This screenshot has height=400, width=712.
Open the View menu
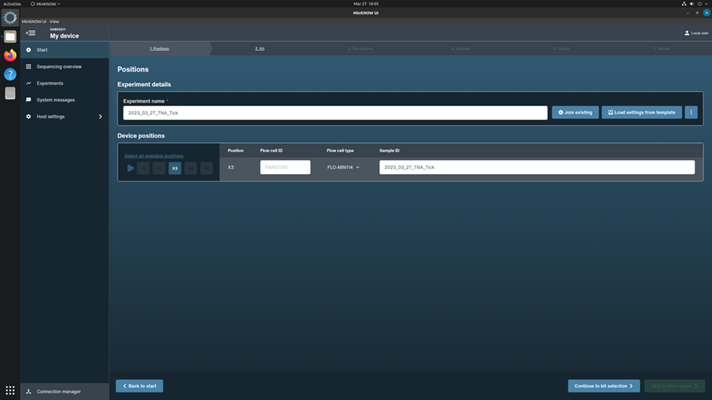[55, 21]
